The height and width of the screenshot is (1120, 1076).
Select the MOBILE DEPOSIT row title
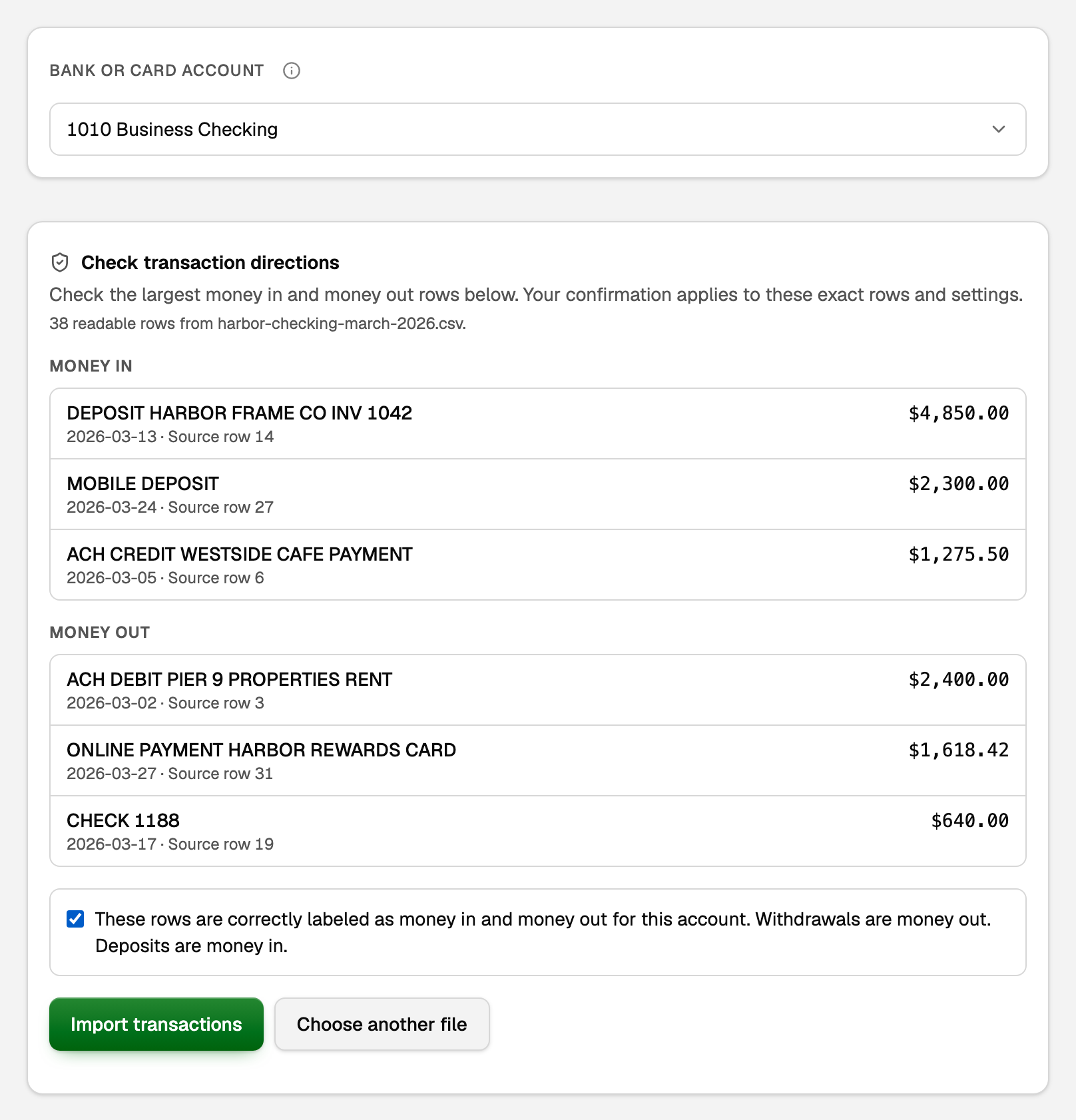click(x=142, y=483)
